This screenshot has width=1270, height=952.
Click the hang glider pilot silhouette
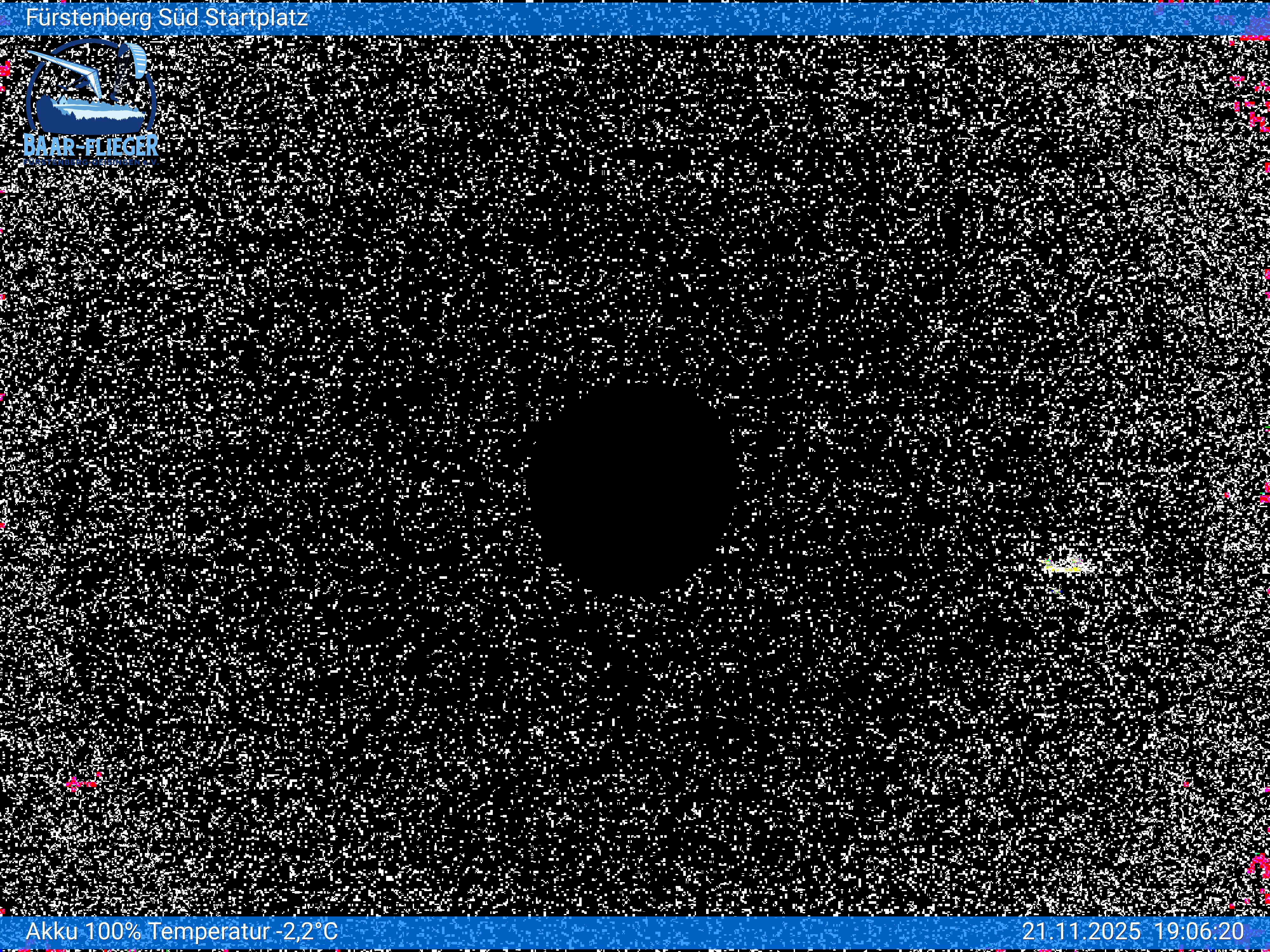82,84
